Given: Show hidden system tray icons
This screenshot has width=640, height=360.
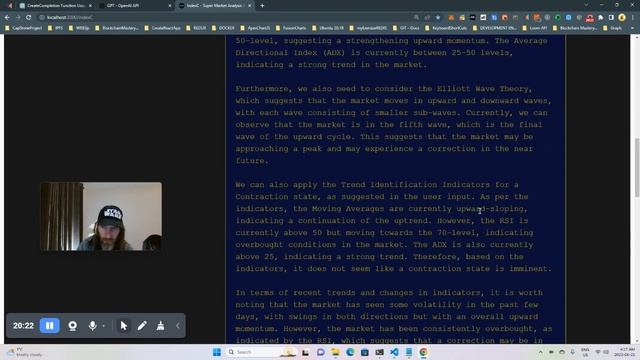Looking at the screenshot, I should click(x=540, y=352).
